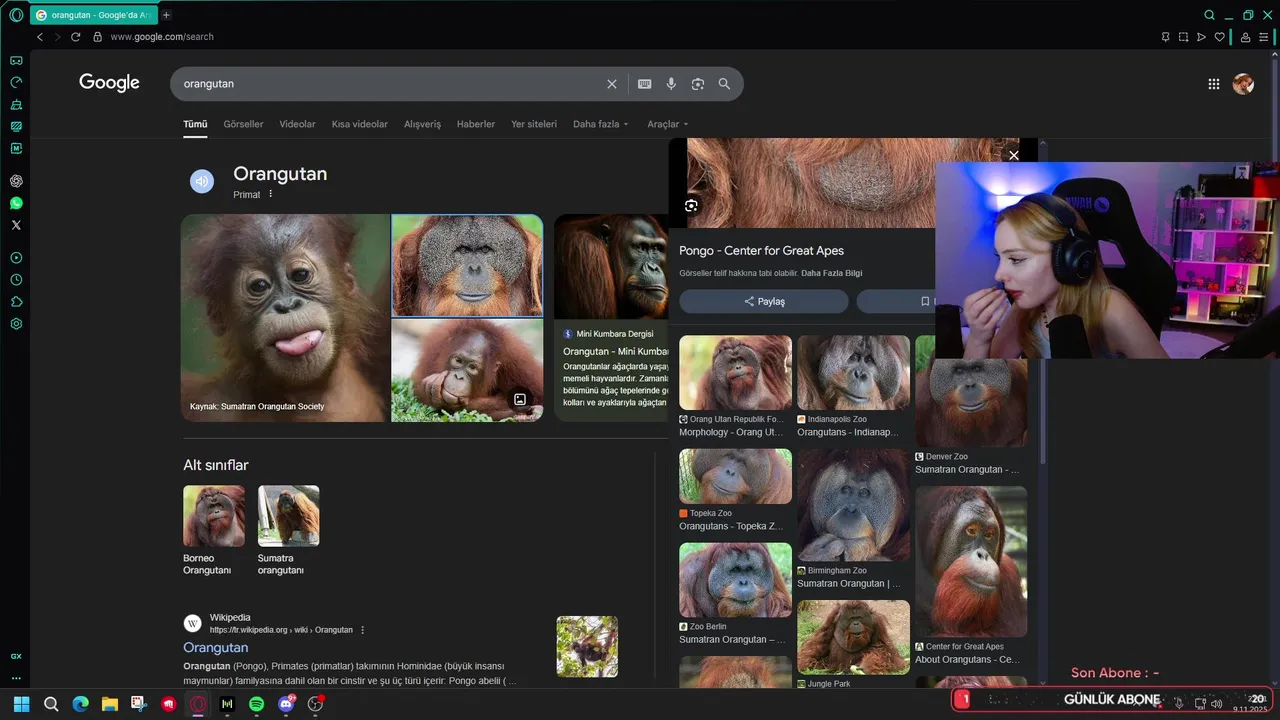Open the X (Twitter) sidebar icon

pyautogui.click(x=16, y=225)
